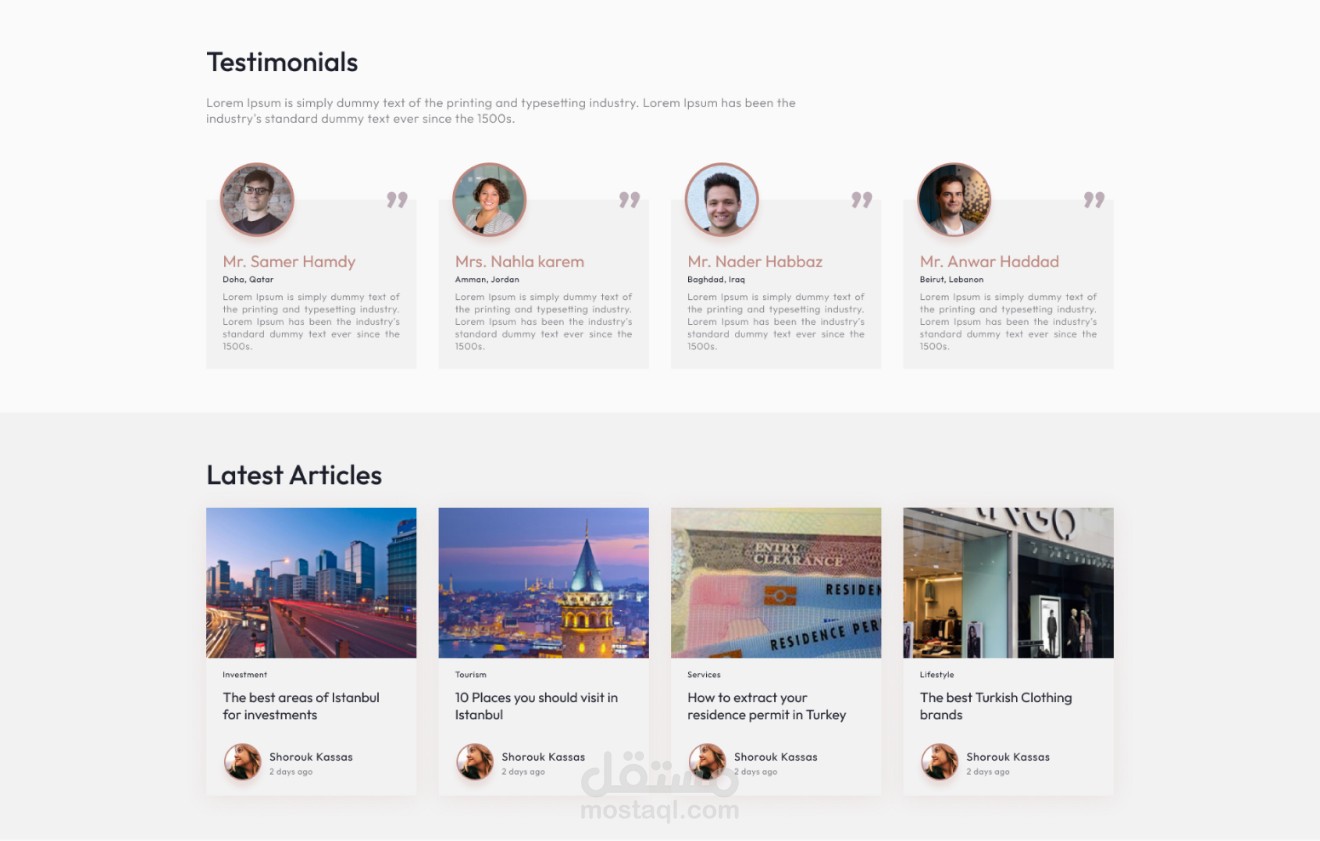Click Mrs. Nahla karem's circular profile picture
This screenshot has width=1320, height=841.
(x=489, y=199)
